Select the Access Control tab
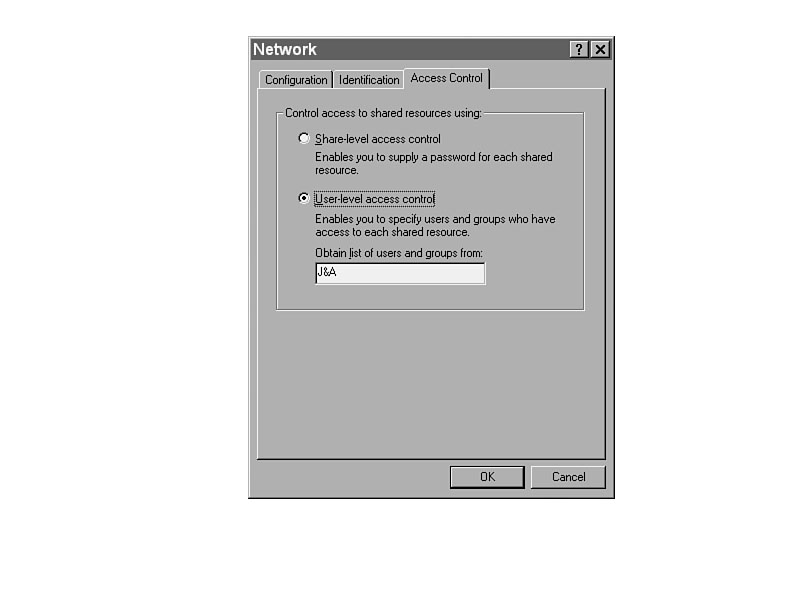This screenshot has width=800, height=600. pyautogui.click(x=446, y=78)
